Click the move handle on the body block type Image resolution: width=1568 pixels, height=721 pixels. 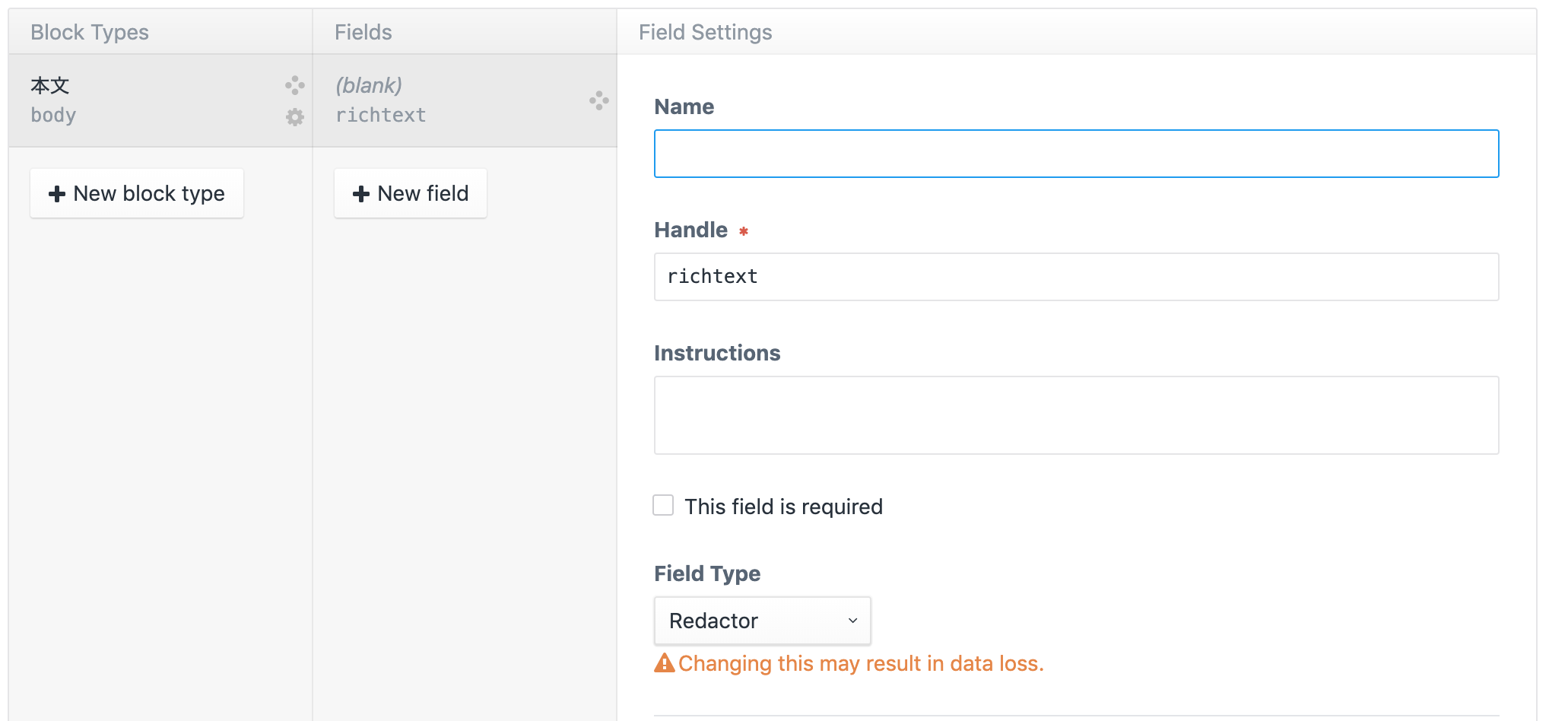295,85
